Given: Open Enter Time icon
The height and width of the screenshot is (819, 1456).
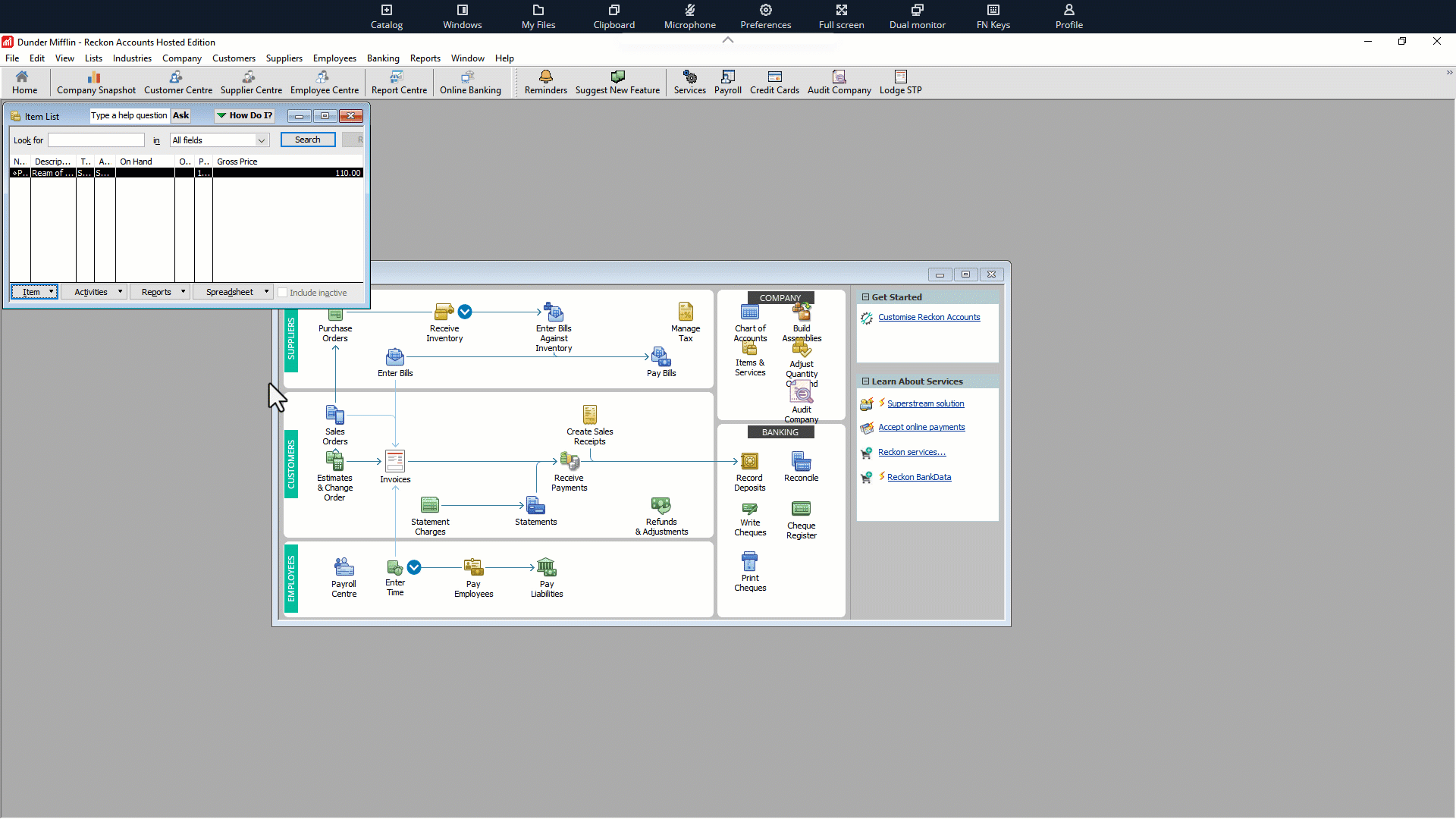Looking at the screenshot, I should coord(395,578).
